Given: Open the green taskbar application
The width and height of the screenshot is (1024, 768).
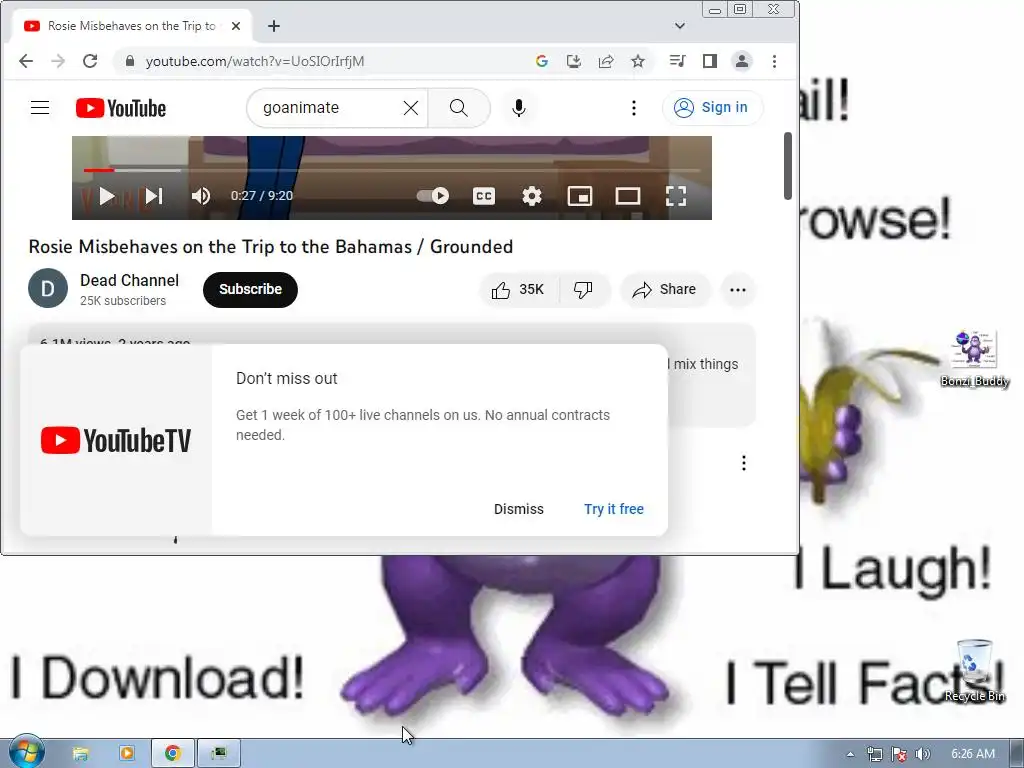Looking at the screenshot, I should [219, 754].
